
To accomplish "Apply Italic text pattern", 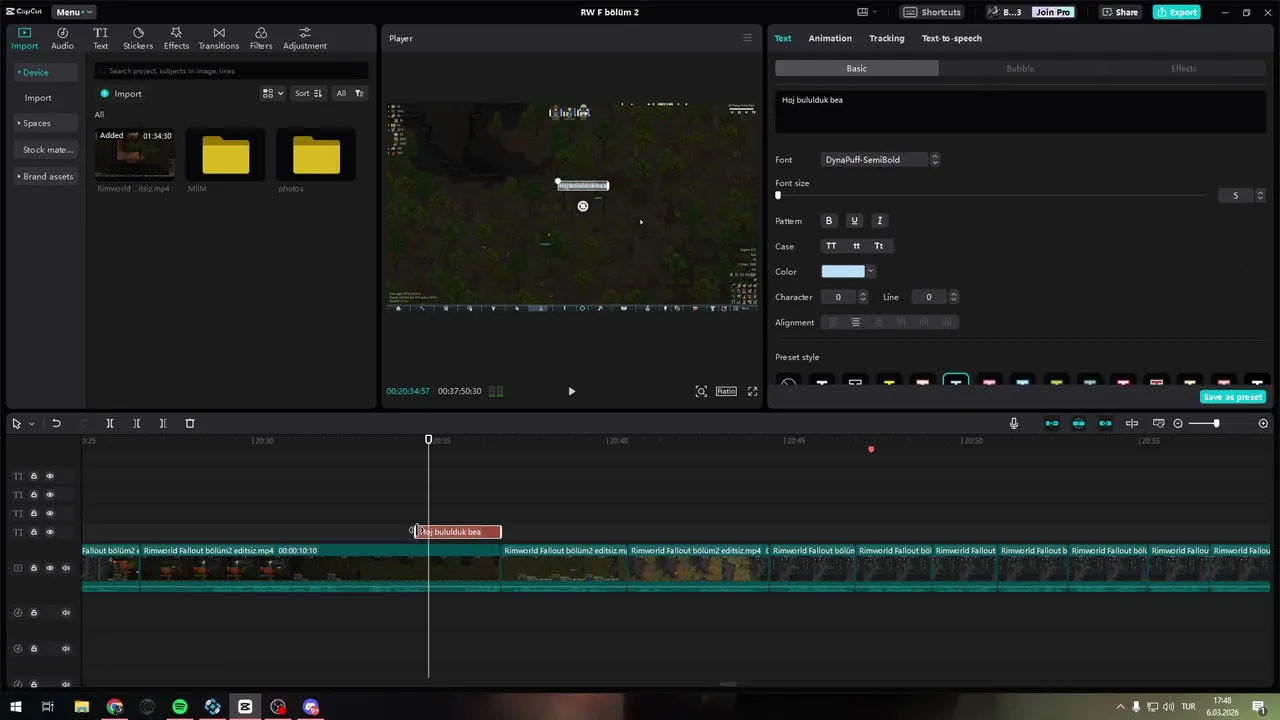I will coord(880,220).
